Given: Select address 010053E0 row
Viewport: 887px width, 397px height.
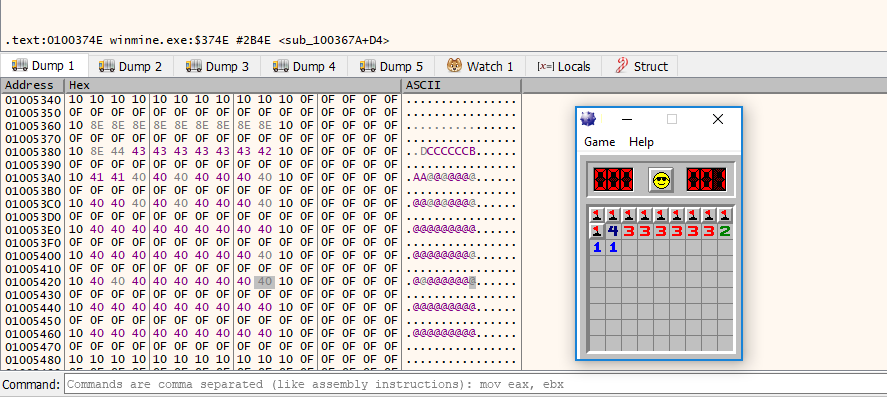Looking at the screenshot, I should pos(261,230).
